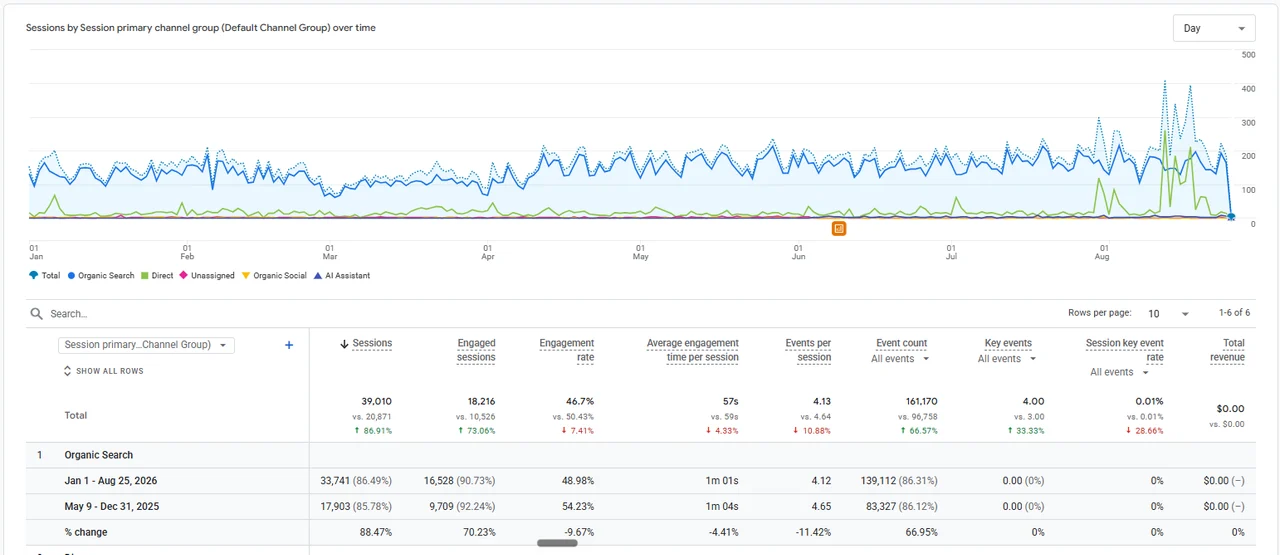
Task: Open the Rows per page dropdown
Action: (1168, 314)
